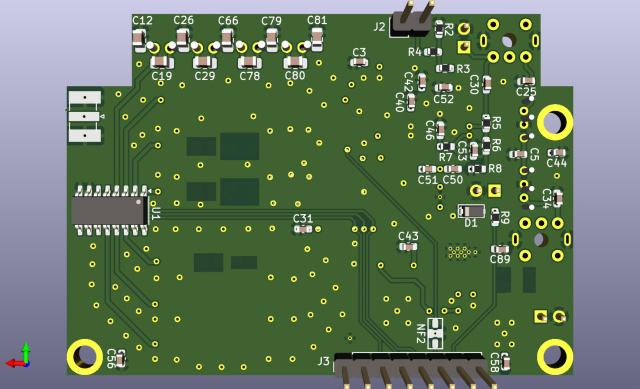Select the J2 pin header connector
Screen dimensions: 640x389
point(412,20)
